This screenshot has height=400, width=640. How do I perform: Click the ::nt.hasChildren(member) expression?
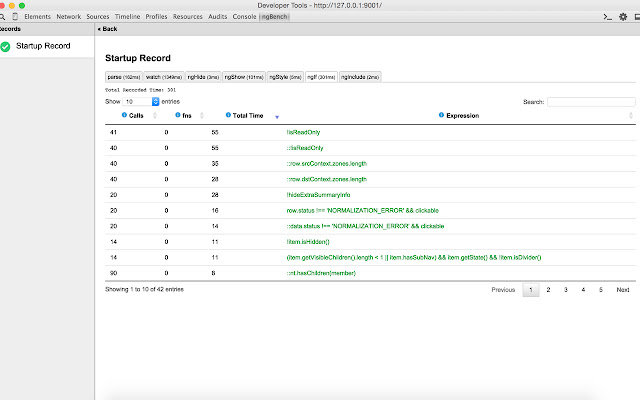click(321, 273)
